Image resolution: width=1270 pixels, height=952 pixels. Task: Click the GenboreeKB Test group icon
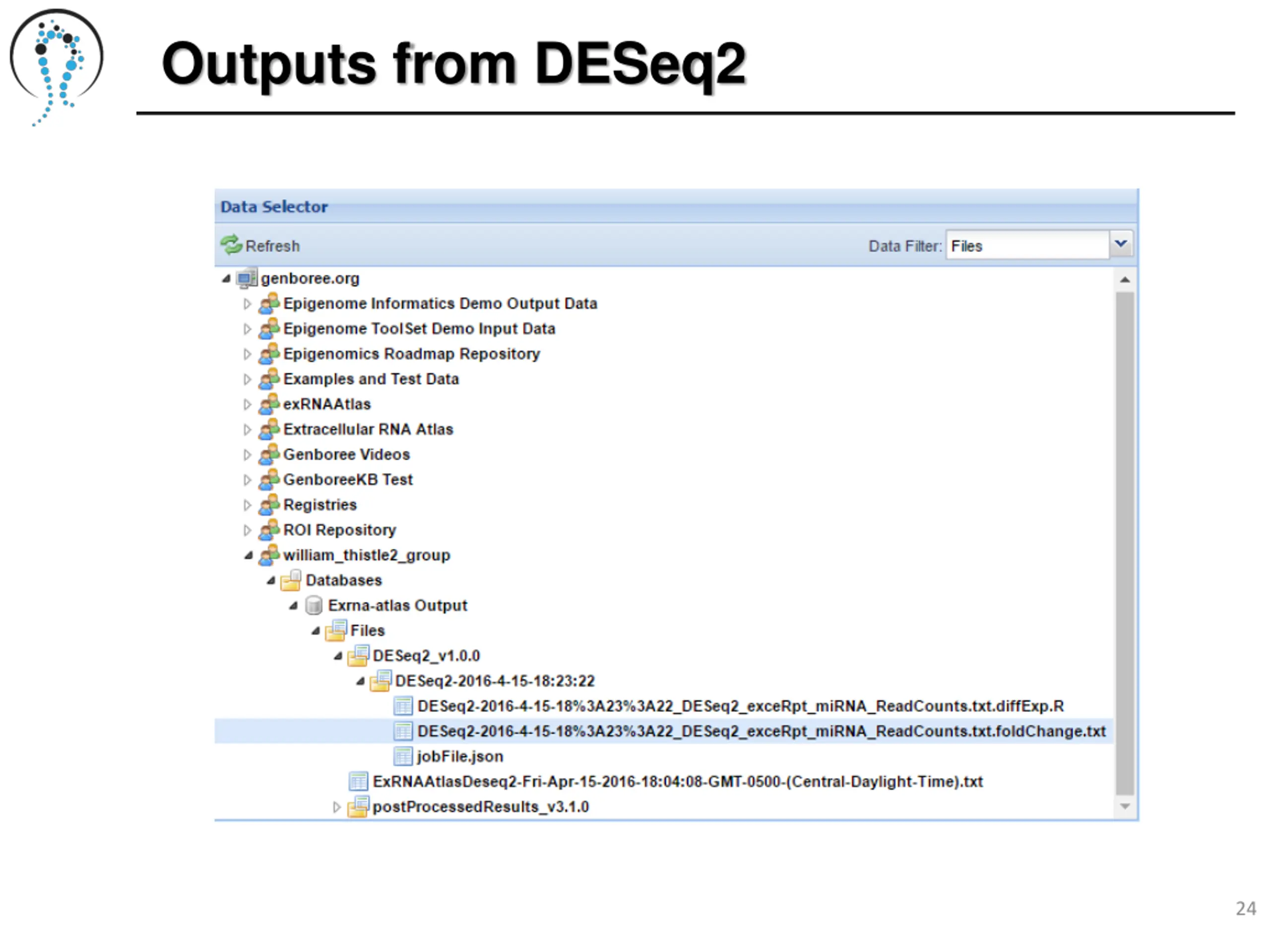pos(269,480)
